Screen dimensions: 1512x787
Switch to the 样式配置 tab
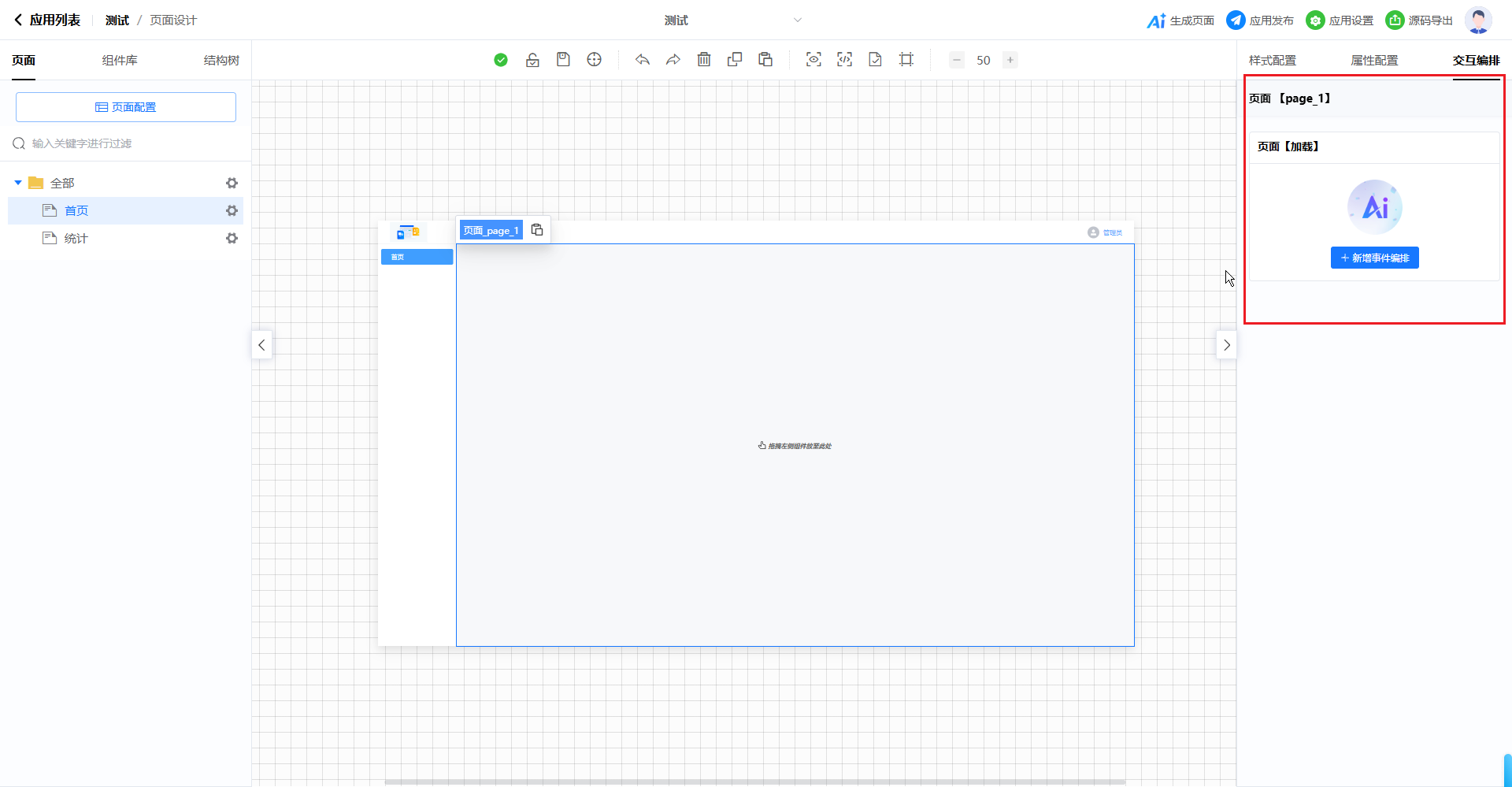coord(1272,61)
